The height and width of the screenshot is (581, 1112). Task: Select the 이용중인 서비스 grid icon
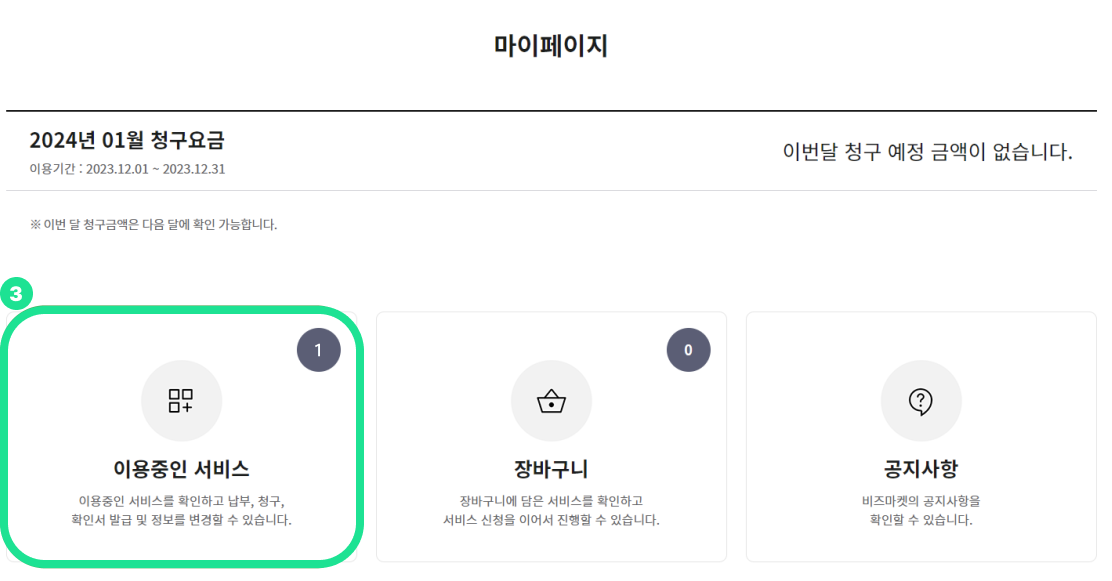point(181,400)
